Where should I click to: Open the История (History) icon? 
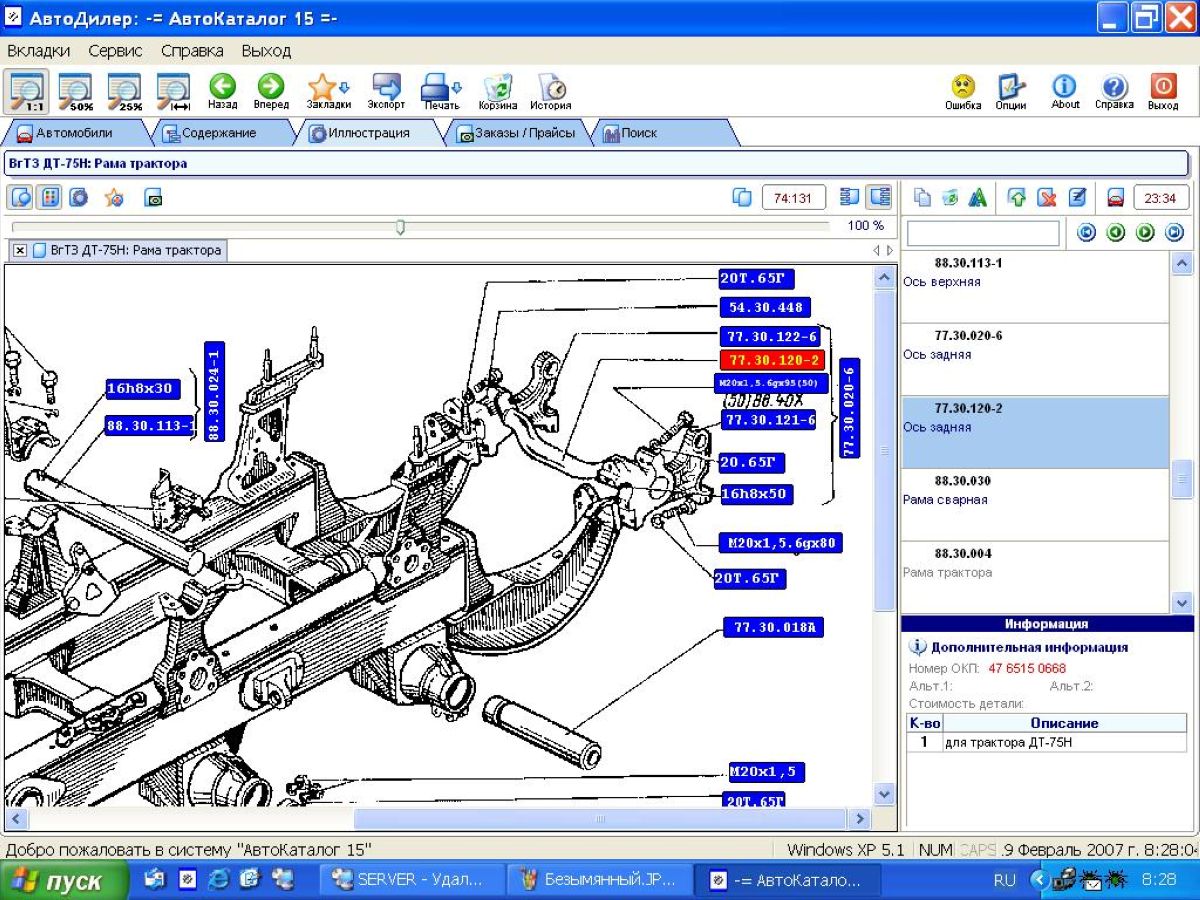(x=550, y=88)
